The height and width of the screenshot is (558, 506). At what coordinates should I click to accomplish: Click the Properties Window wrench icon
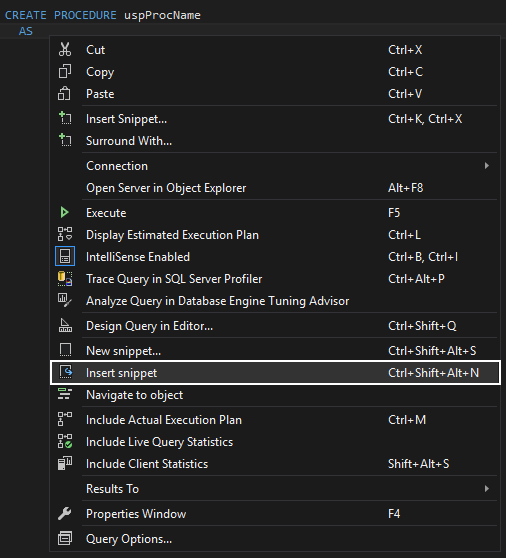(64, 514)
